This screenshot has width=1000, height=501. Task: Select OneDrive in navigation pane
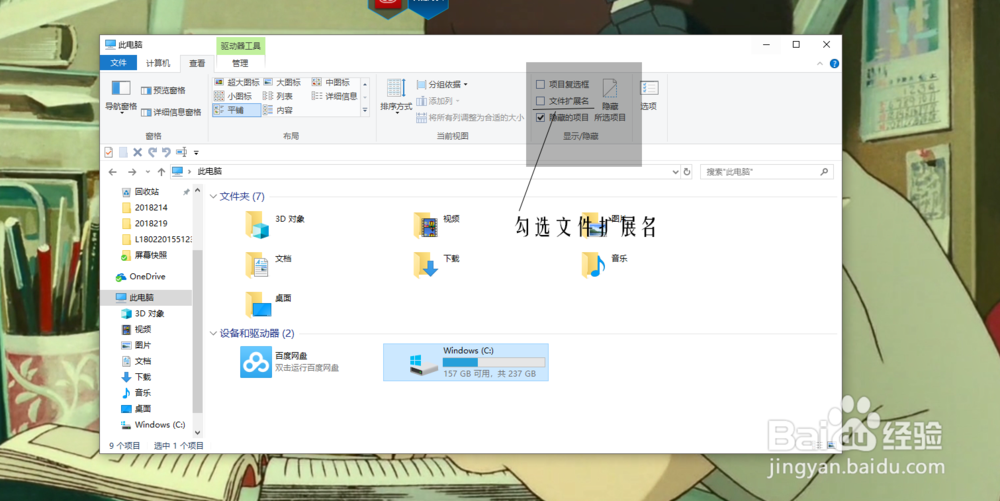141,277
